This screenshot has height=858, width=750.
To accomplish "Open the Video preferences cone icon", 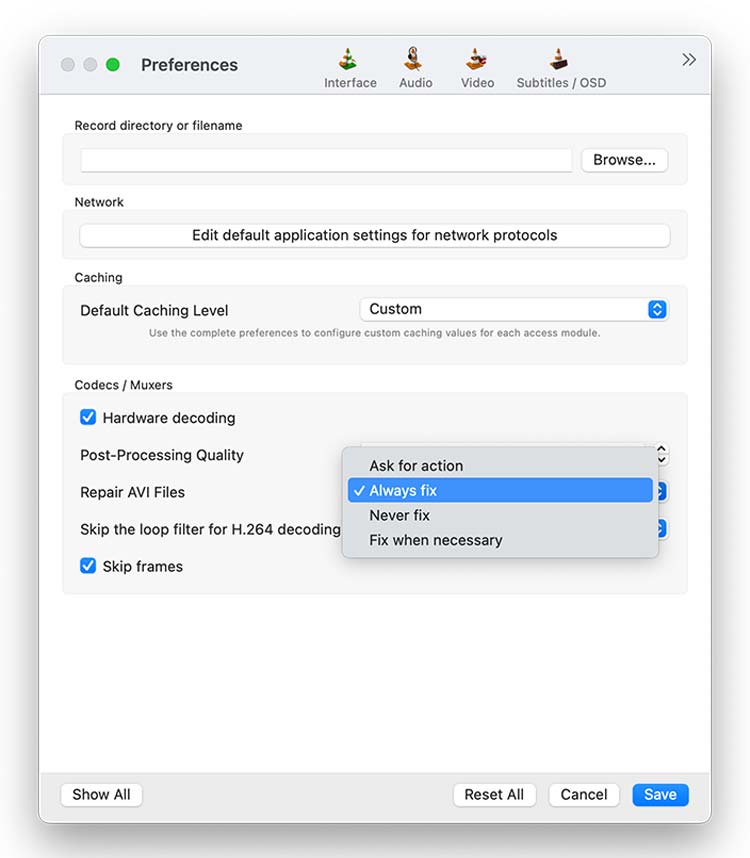I will point(477,60).
